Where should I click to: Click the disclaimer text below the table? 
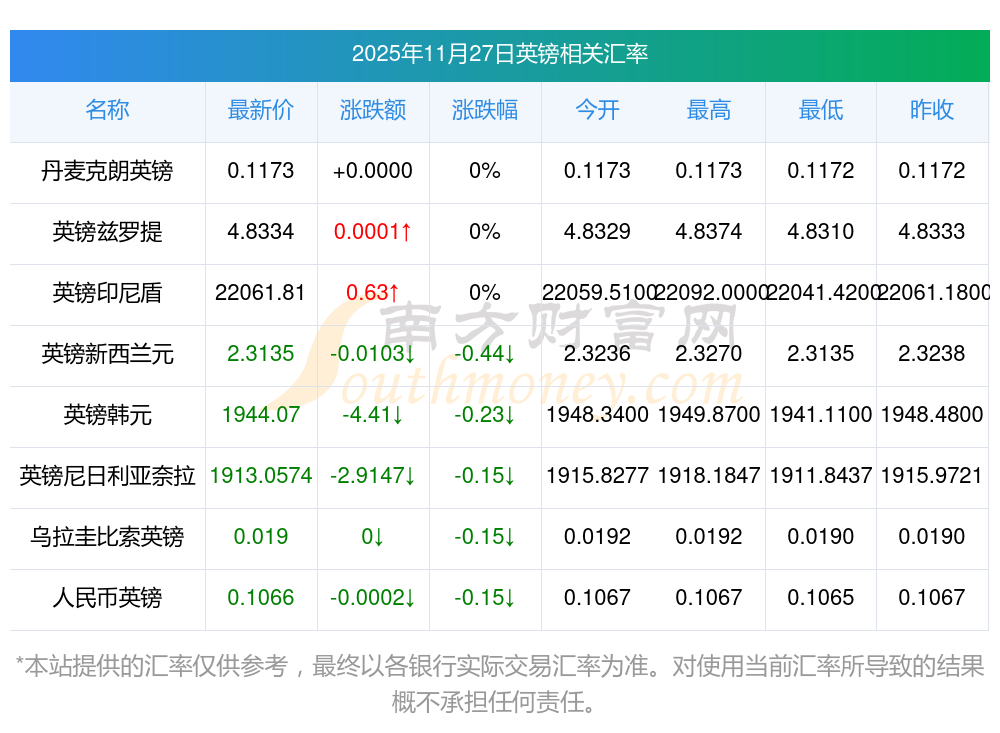(499, 685)
